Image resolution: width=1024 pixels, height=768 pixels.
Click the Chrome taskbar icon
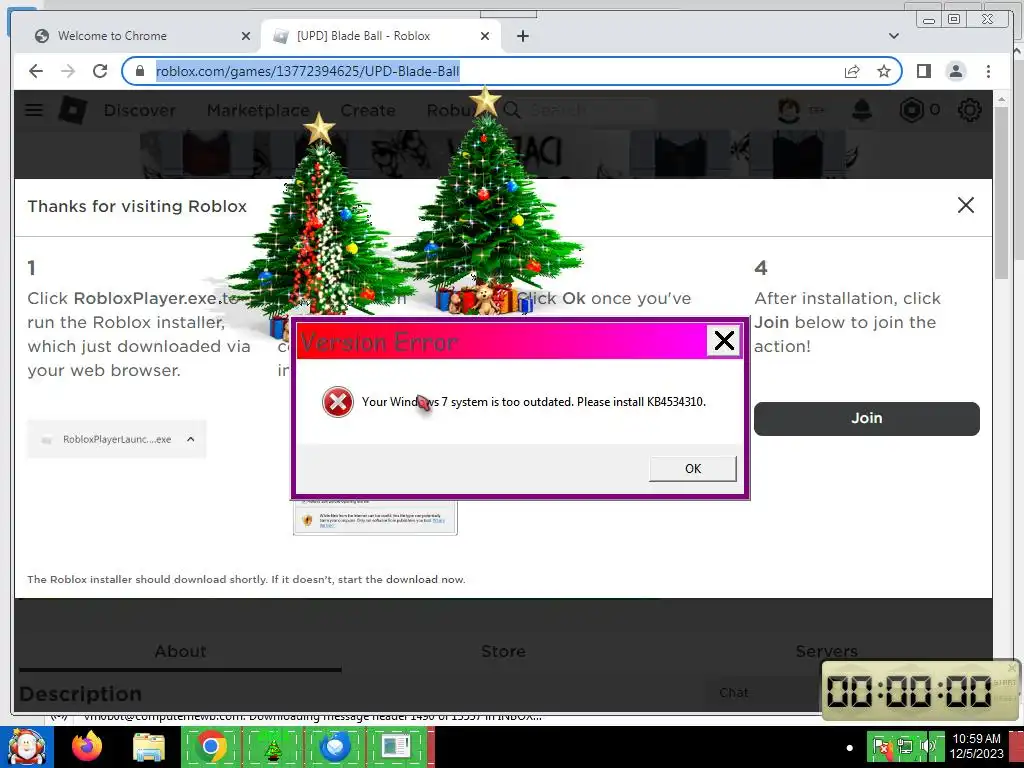[211, 746]
